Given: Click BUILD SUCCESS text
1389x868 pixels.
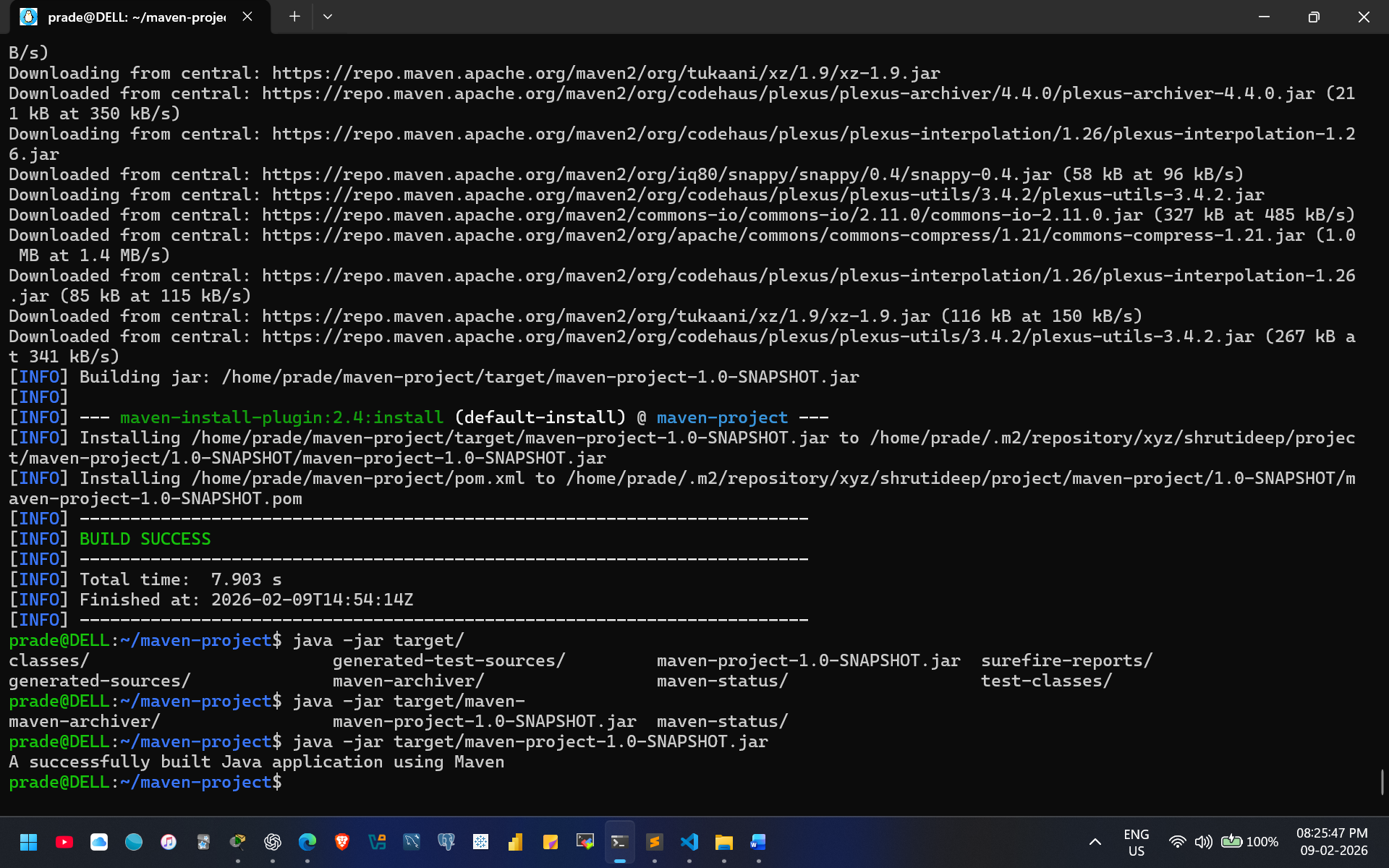Looking at the screenshot, I should pos(145,539).
